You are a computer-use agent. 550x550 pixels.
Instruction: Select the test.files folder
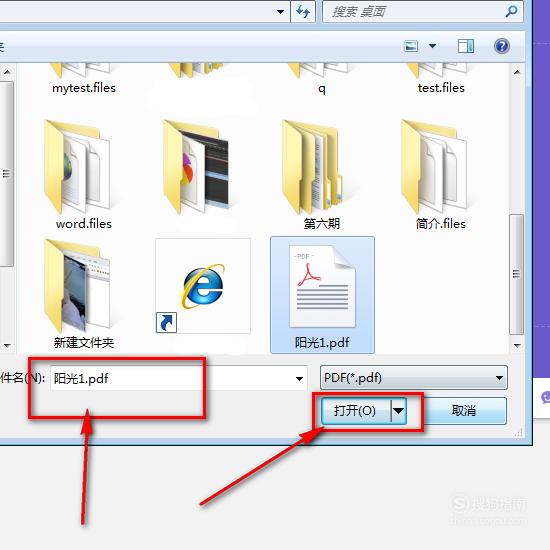(x=441, y=80)
